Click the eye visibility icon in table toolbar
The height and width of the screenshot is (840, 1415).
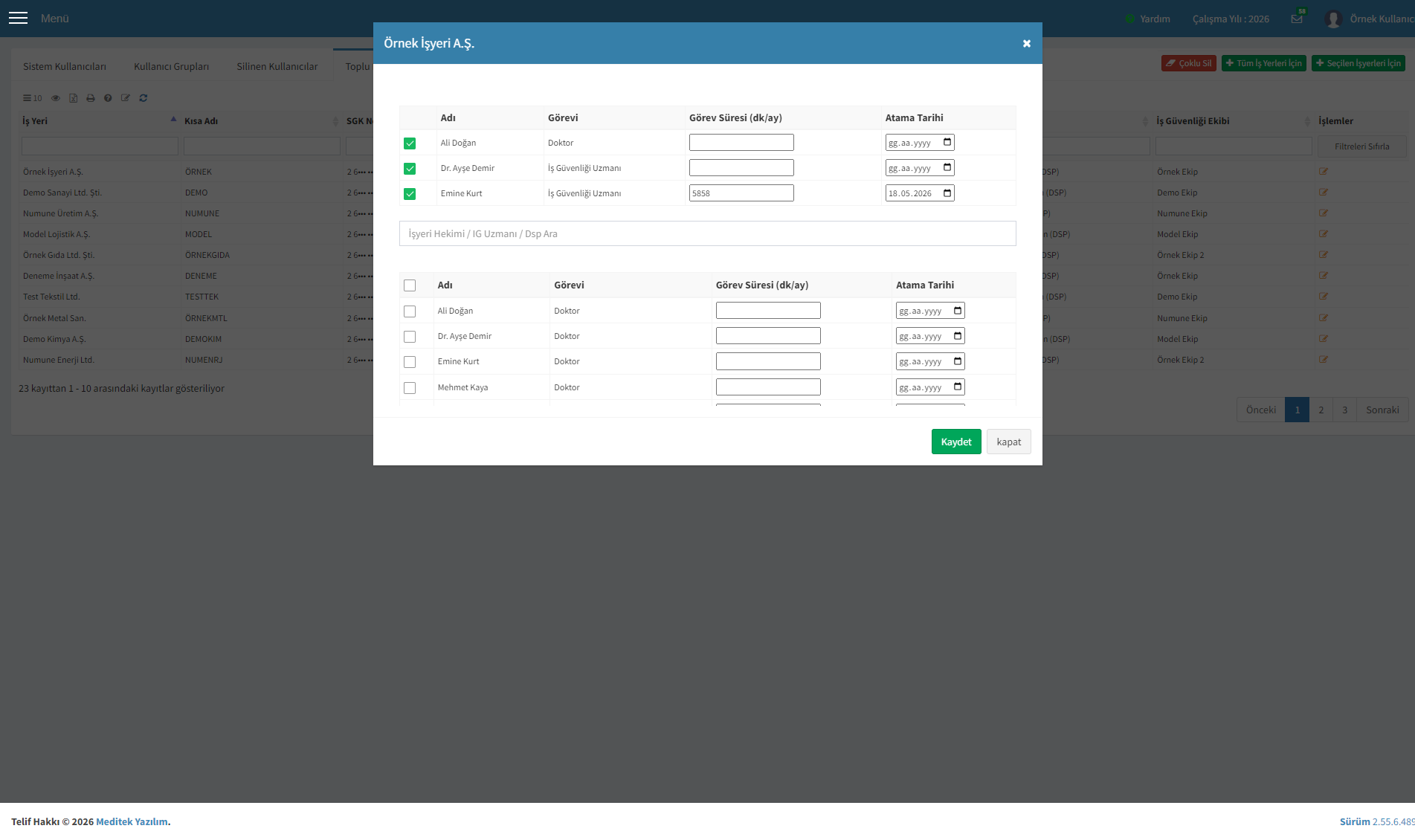pyautogui.click(x=56, y=98)
